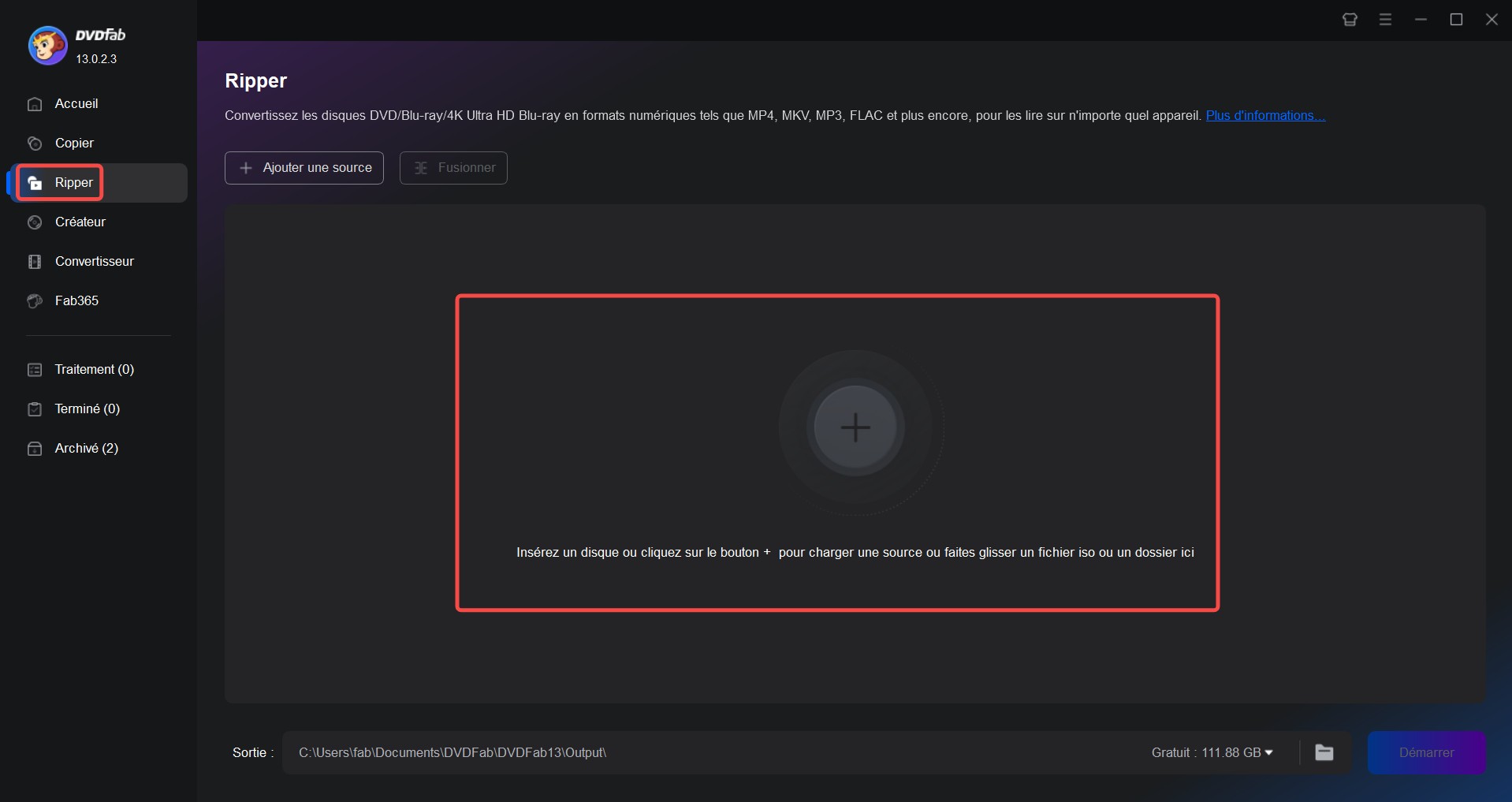Open the Plus d'informations link
Screen dimensions: 1512x802
click(x=1265, y=115)
